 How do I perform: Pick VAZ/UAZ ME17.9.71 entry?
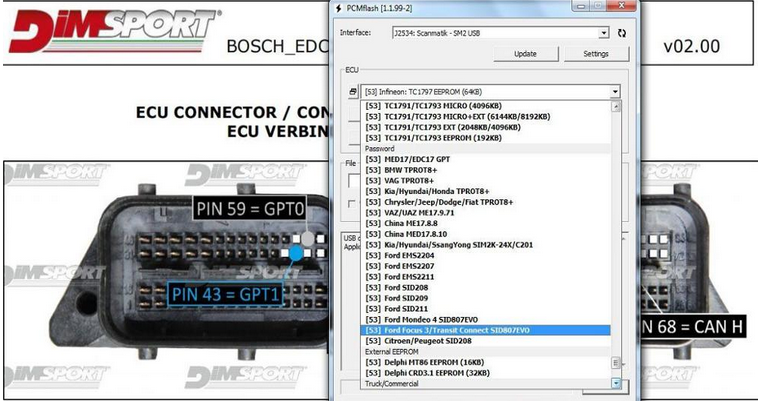click(486, 212)
